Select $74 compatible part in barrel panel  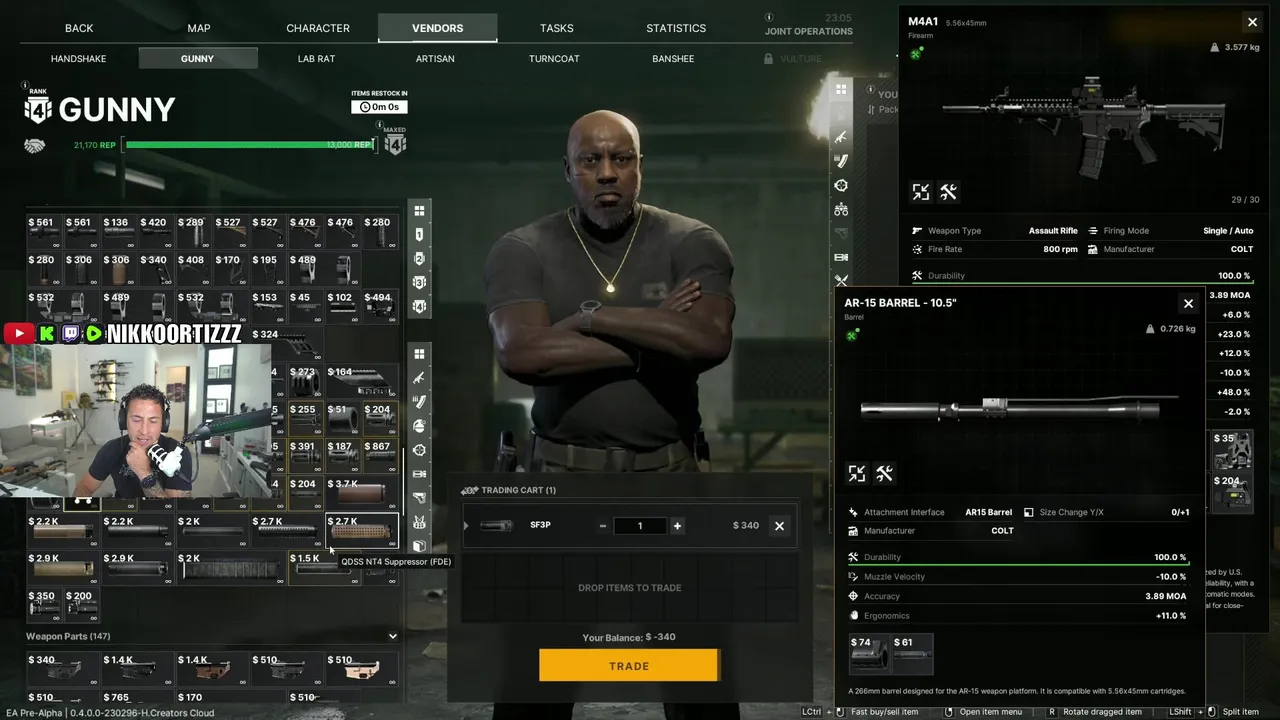[867, 654]
